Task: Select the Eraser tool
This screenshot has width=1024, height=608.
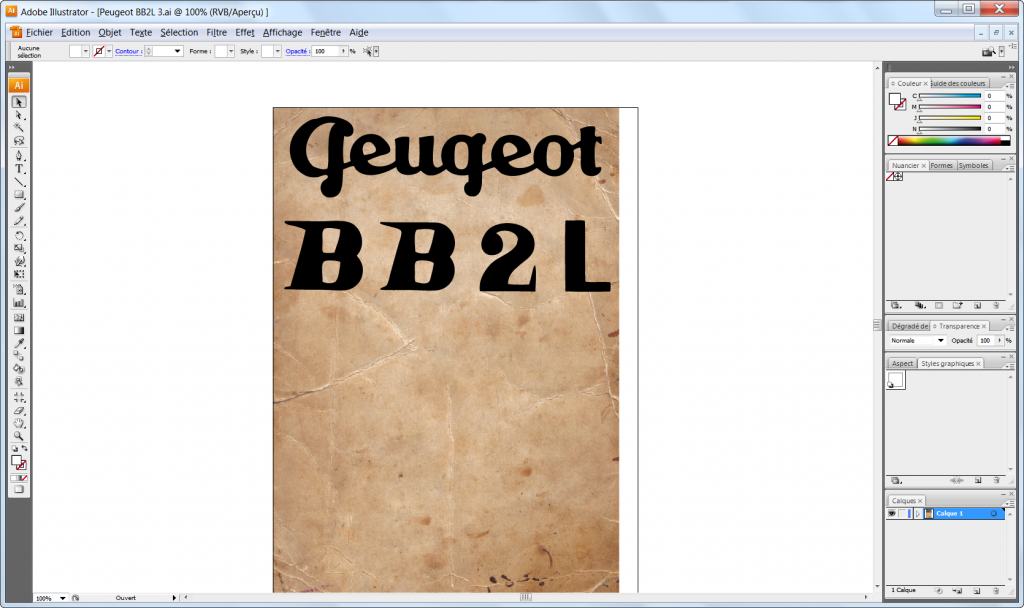Action: click(19, 411)
